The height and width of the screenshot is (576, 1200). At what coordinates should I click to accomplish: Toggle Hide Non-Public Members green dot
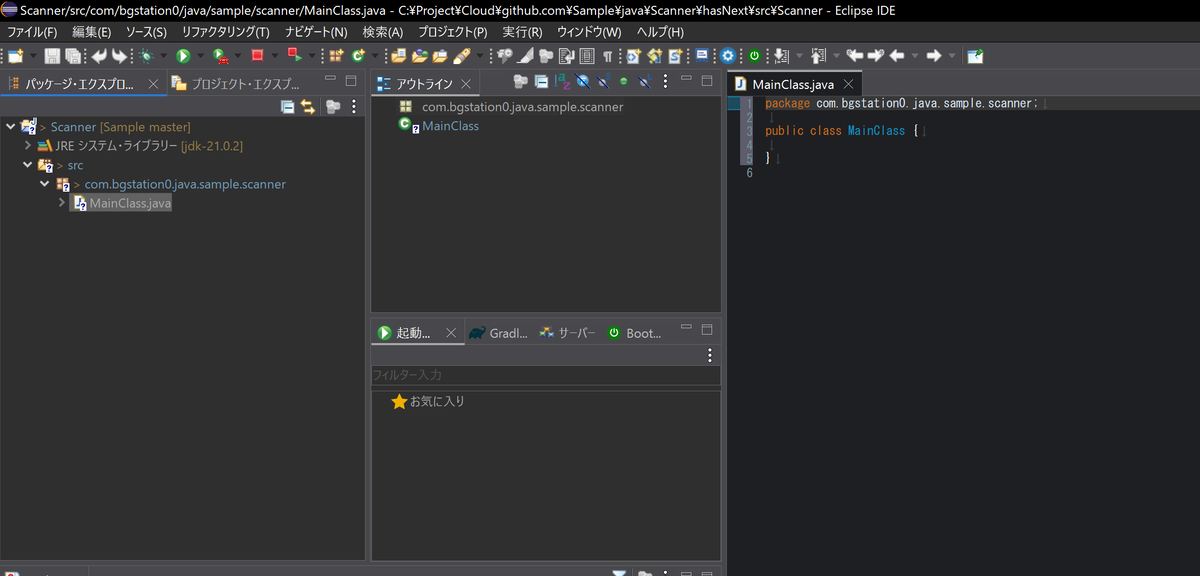click(624, 82)
